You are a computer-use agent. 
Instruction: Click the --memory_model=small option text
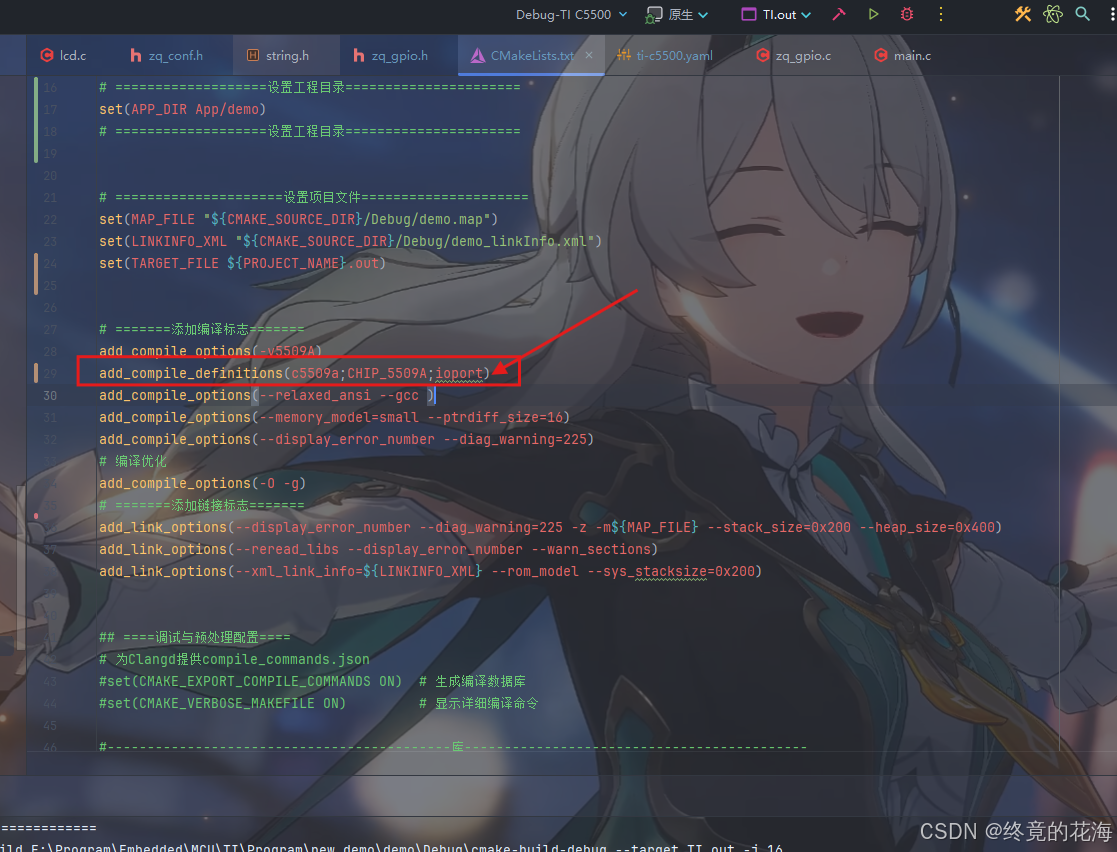click(339, 417)
